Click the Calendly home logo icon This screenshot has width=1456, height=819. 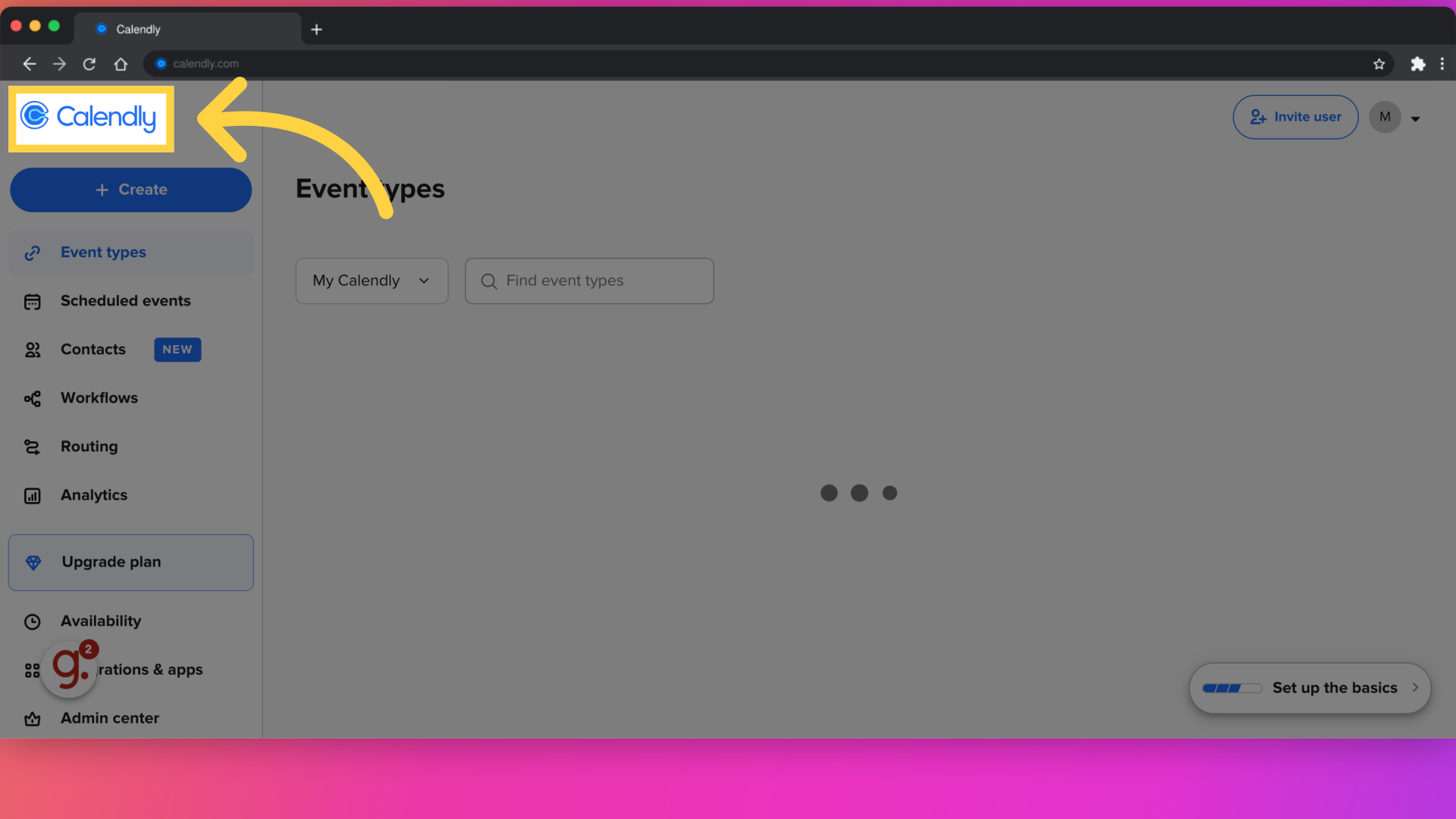pos(89,117)
